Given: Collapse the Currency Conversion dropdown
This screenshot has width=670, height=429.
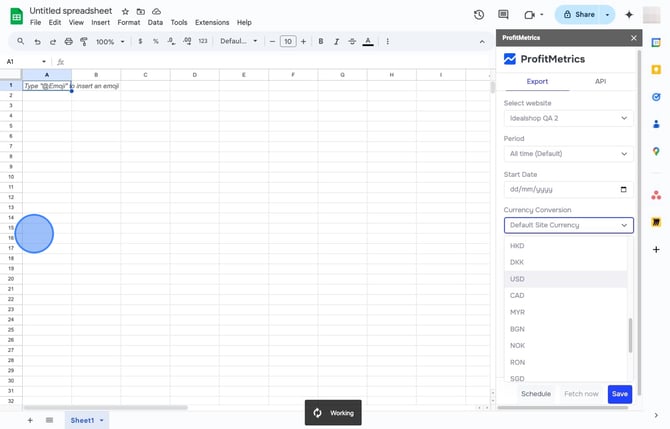Looking at the screenshot, I should pyautogui.click(x=568, y=225).
